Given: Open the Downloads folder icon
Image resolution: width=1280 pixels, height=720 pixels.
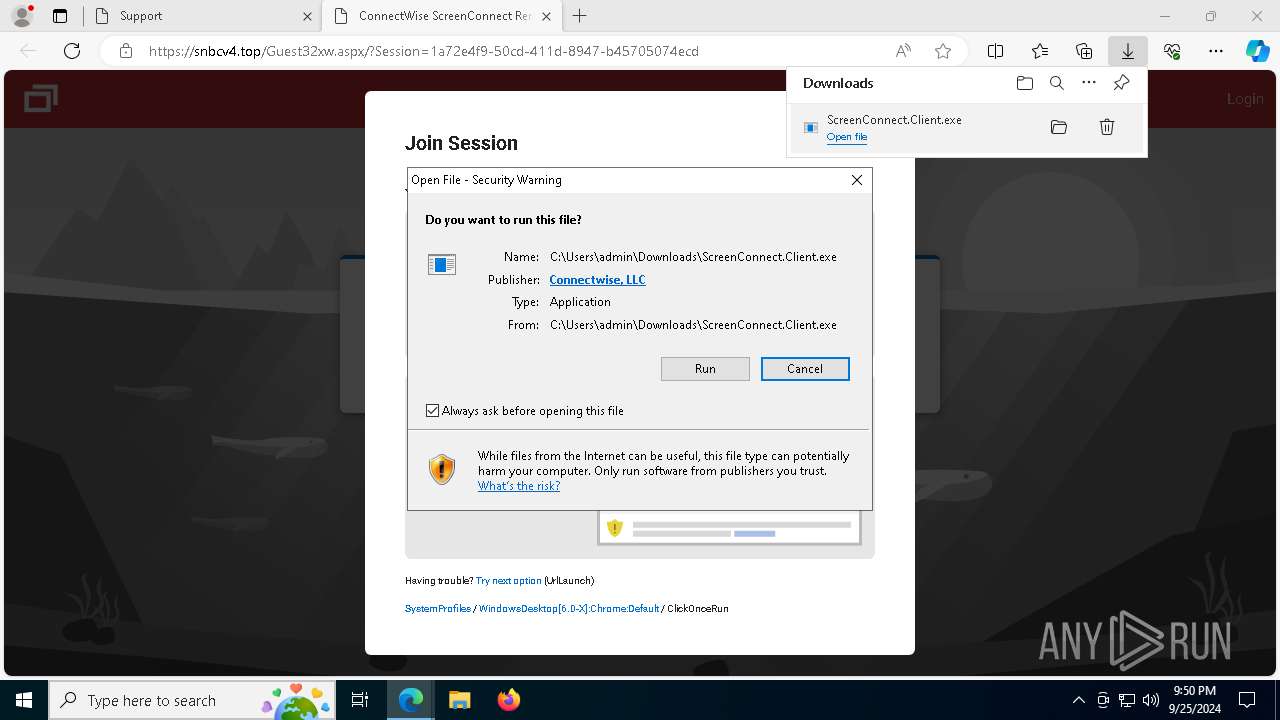Looking at the screenshot, I should click(x=1025, y=83).
